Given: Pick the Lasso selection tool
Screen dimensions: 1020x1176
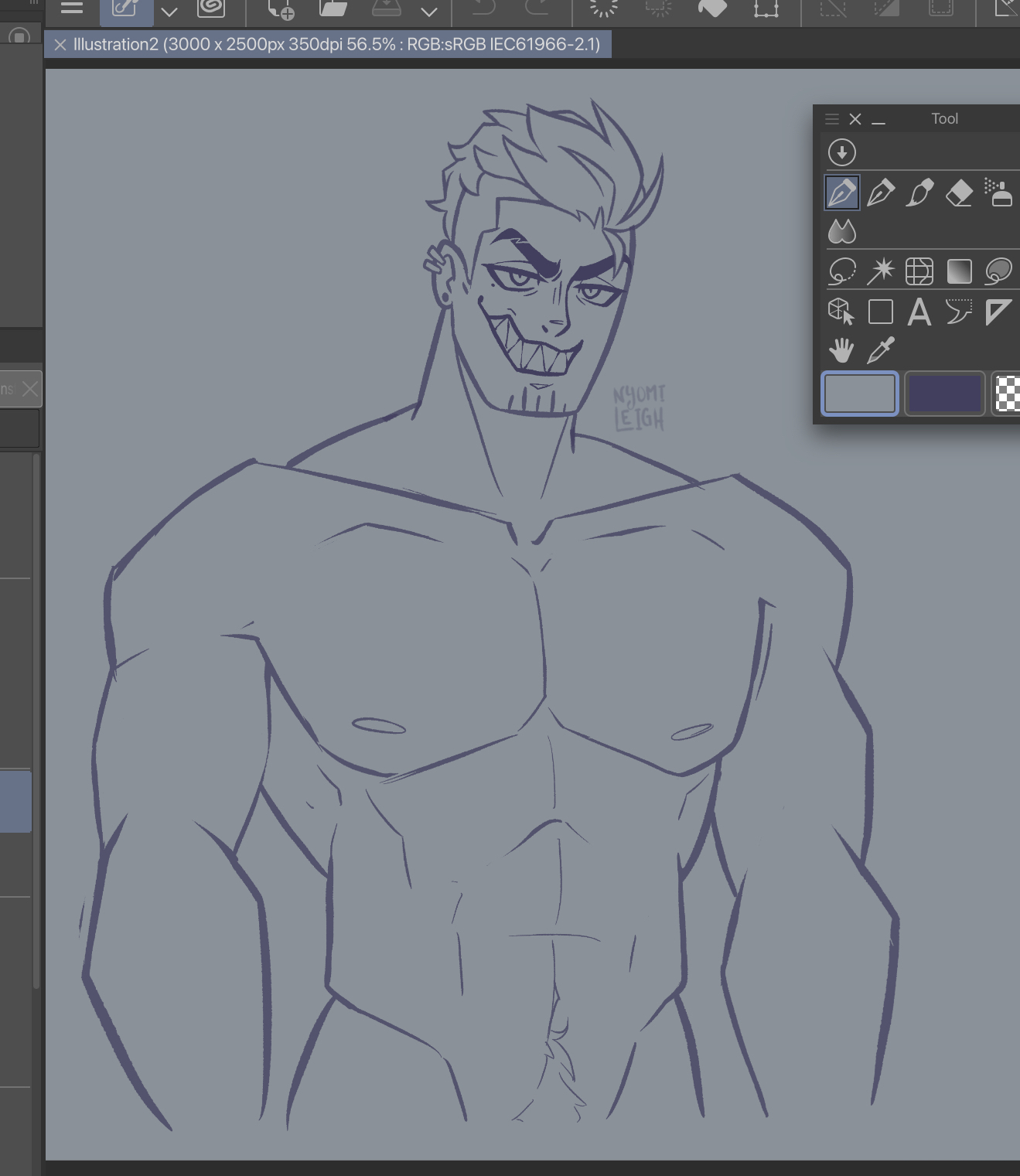Looking at the screenshot, I should pos(841,271).
